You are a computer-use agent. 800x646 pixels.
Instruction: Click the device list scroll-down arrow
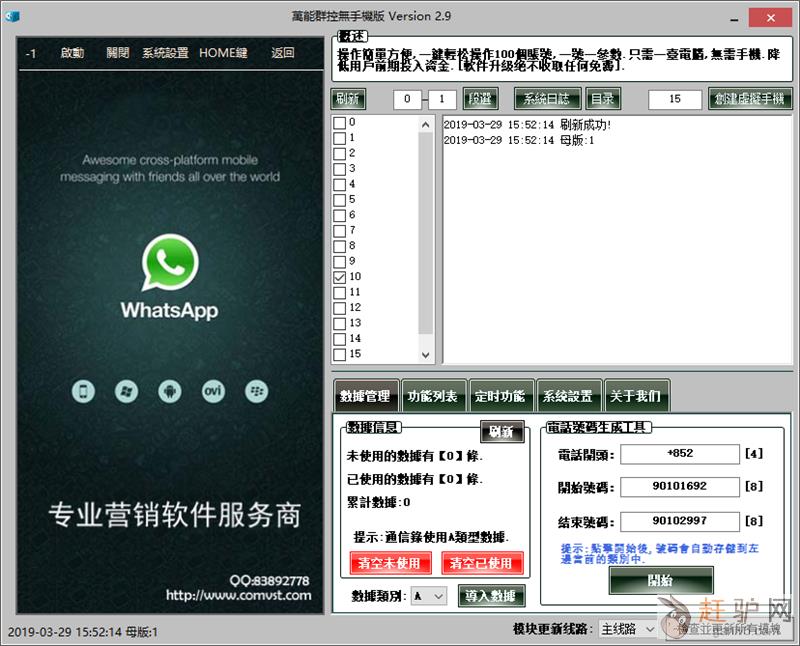pyautogui.click(x=426, y=355)
